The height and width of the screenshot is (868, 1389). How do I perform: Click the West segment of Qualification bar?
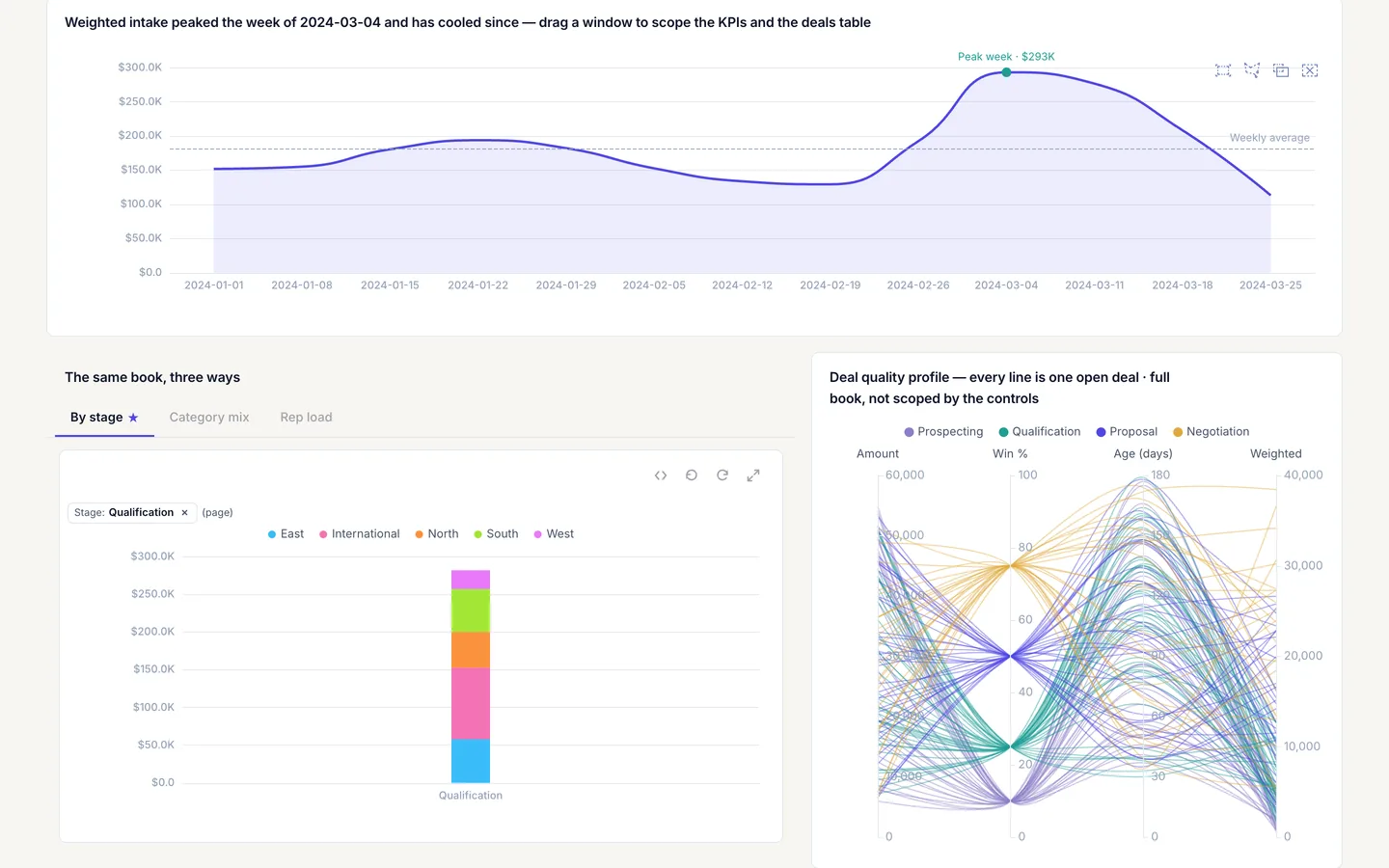471,580
